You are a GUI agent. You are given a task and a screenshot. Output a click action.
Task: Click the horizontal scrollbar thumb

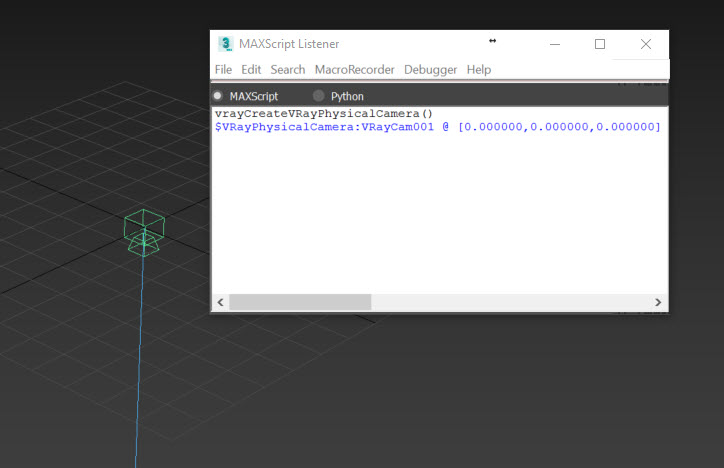[300, 302]
